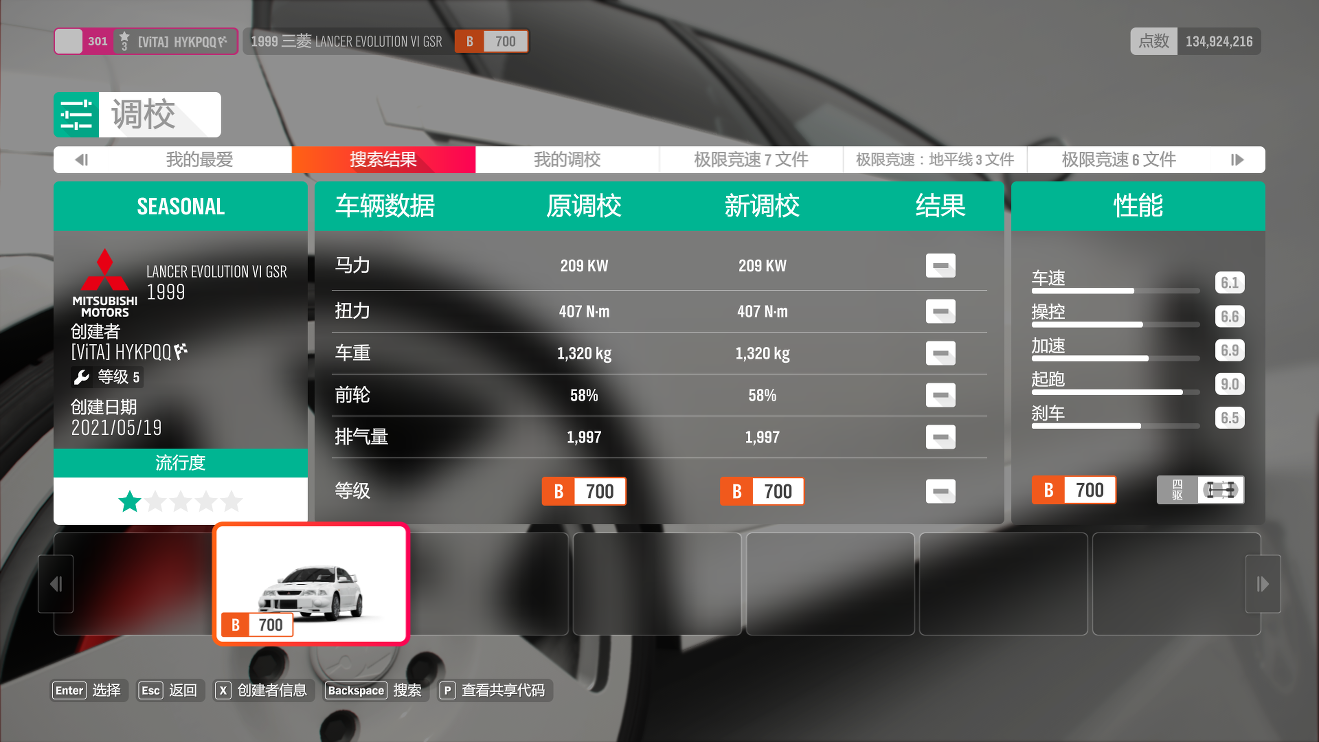Image resolution: width=1319 pixels, height=742 pixels.
Task: Click the 6.9 加速 score value
Action: pyautogui.click(x=1229, y=351)
